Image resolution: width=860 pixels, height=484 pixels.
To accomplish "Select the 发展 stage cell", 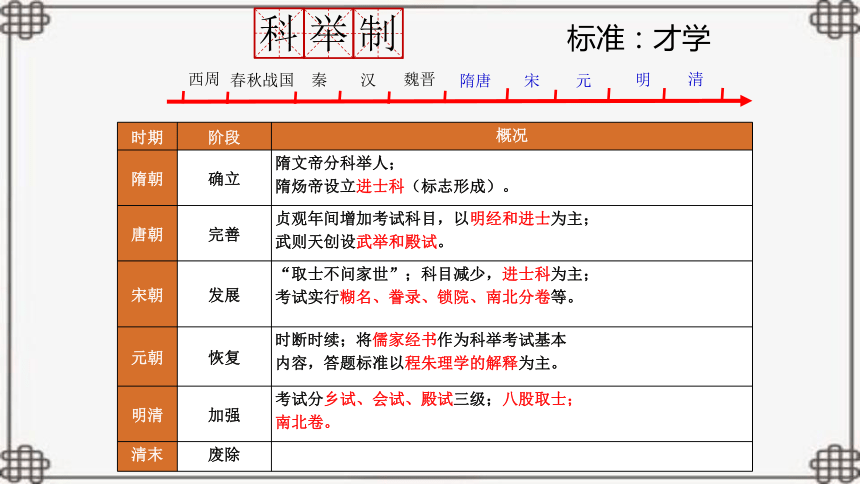I will click(x=224, y=295).
